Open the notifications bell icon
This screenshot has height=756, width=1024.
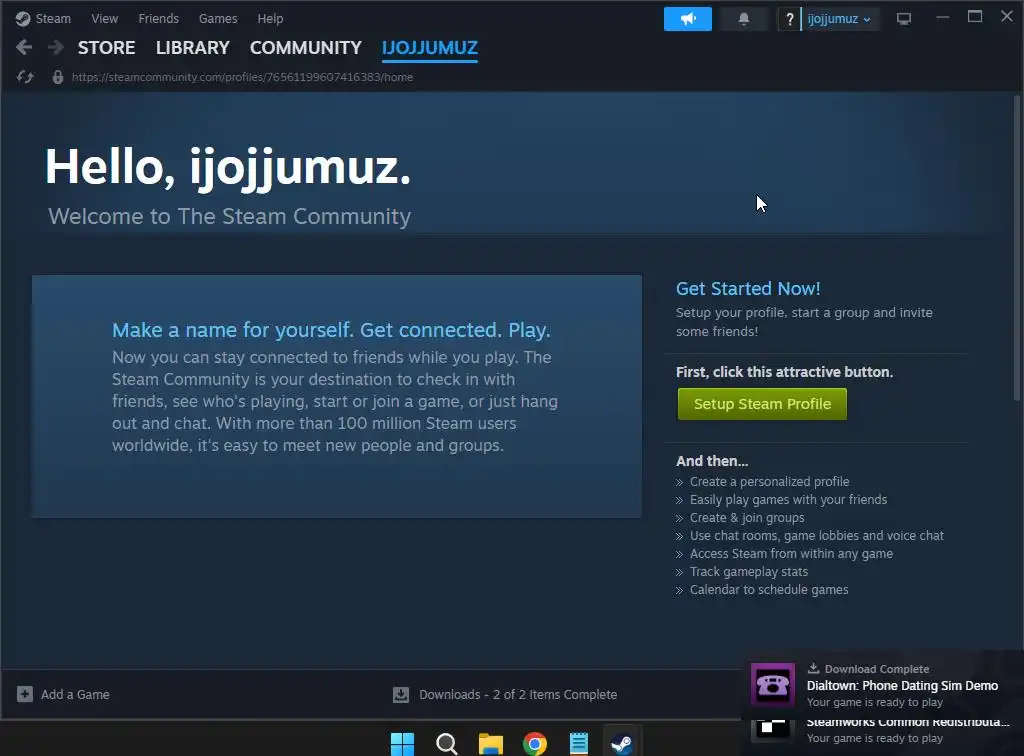click(743, 19)
